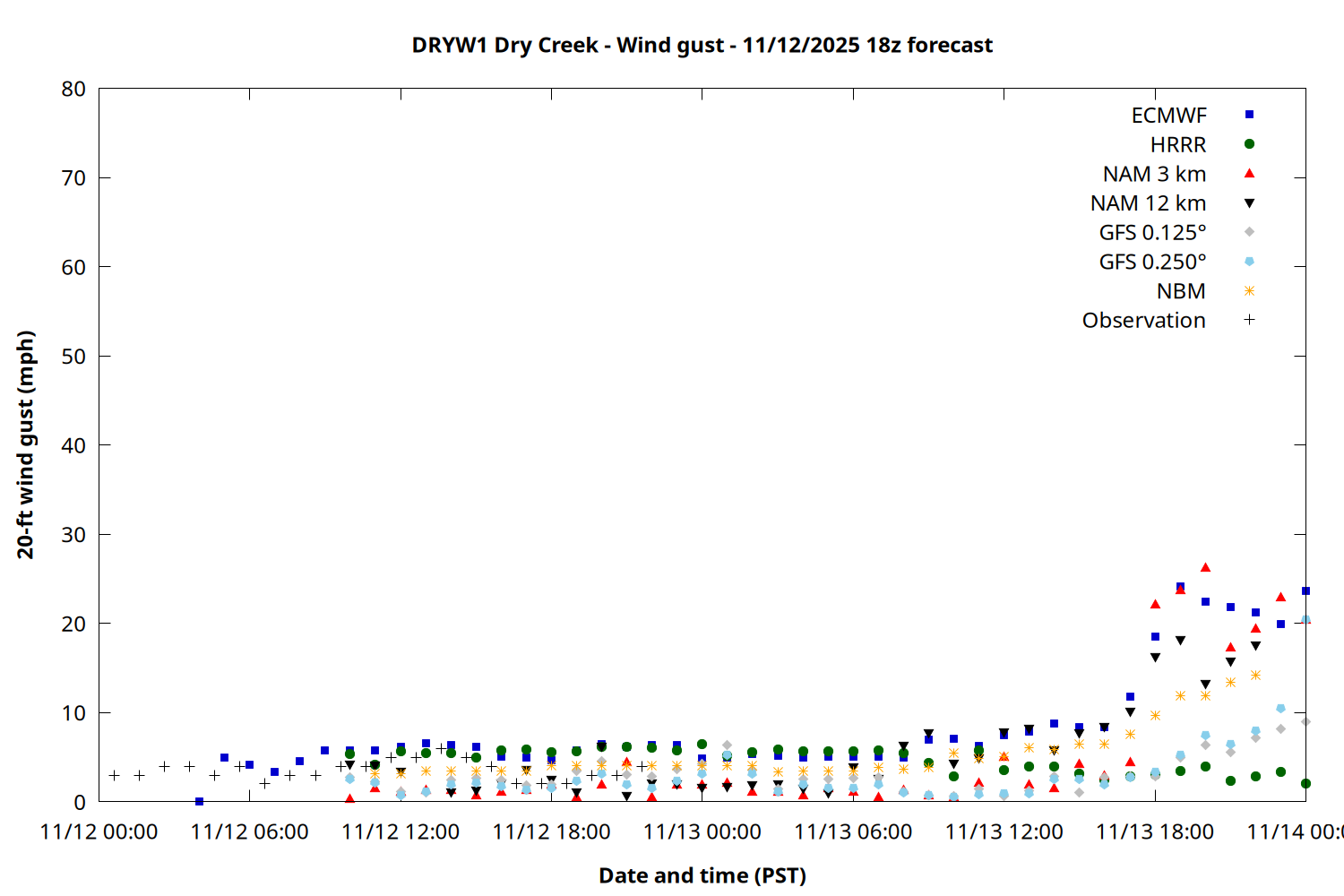This screenshot has width=1344, height=896.
Task: Select the NBM orange asterisk legend marker
Action: click(x=1249, y=291)
